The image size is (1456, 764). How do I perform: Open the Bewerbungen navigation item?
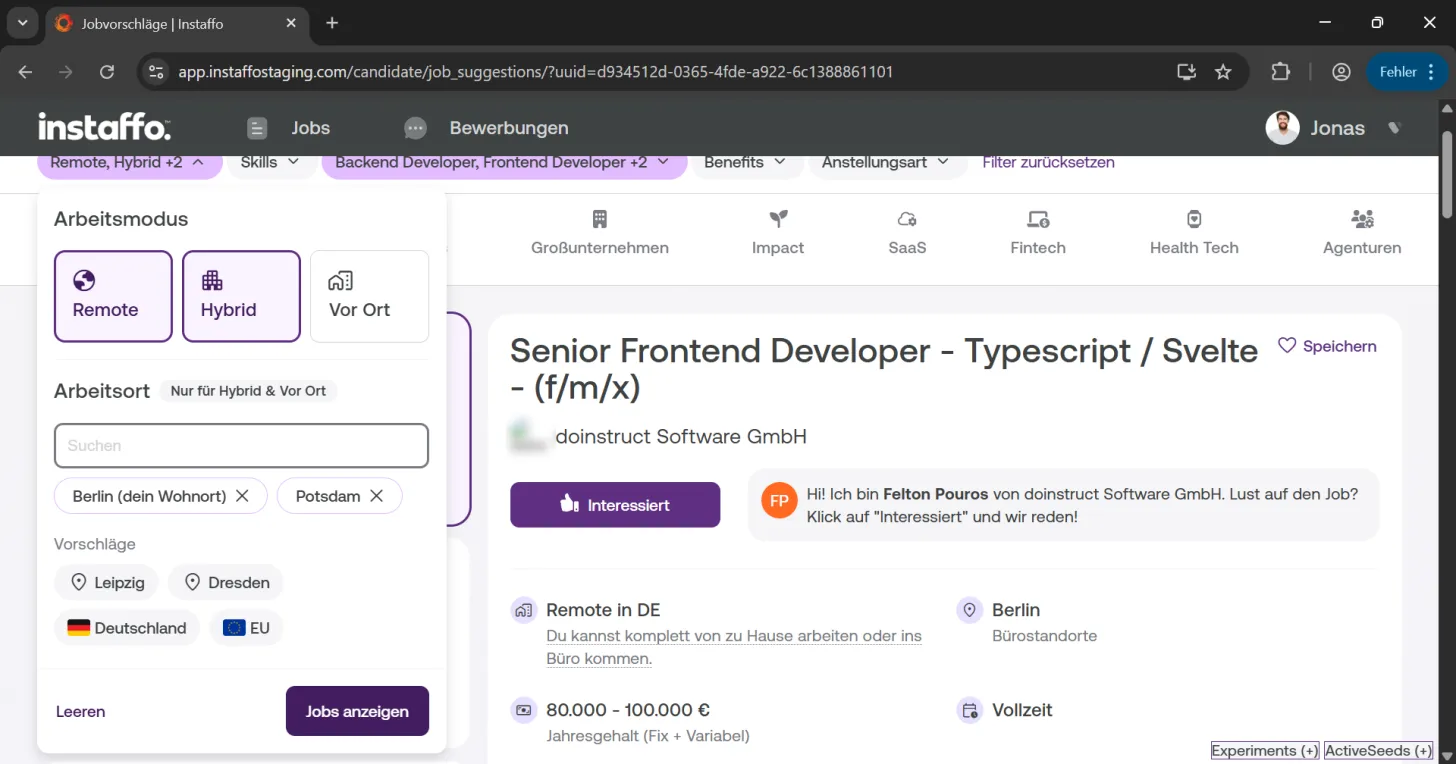486,128
